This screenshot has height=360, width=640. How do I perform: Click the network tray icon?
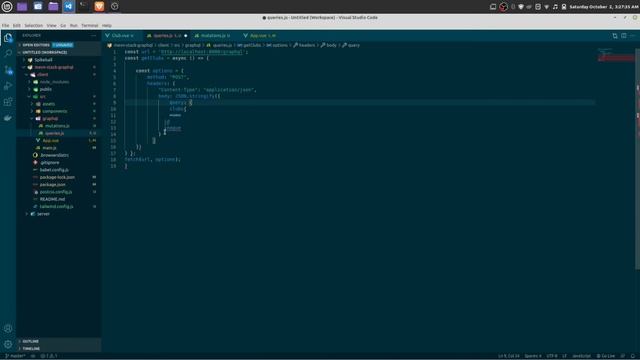[x=547, y=7]
